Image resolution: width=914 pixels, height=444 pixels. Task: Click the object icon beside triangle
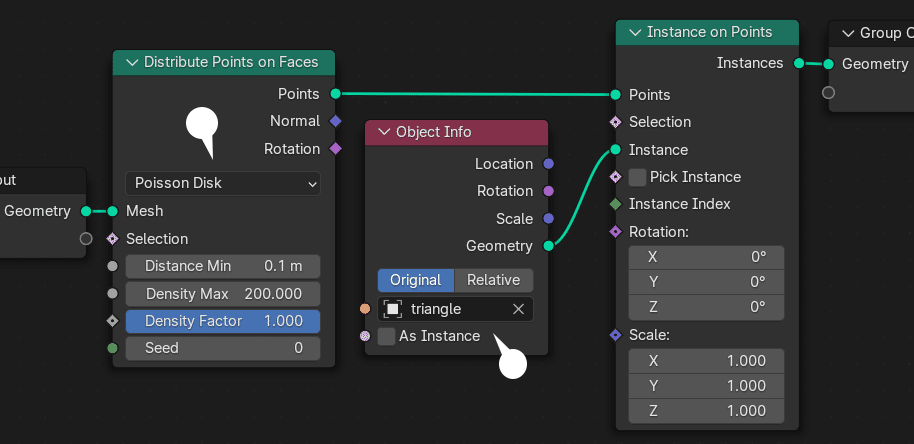click(393, 309)
